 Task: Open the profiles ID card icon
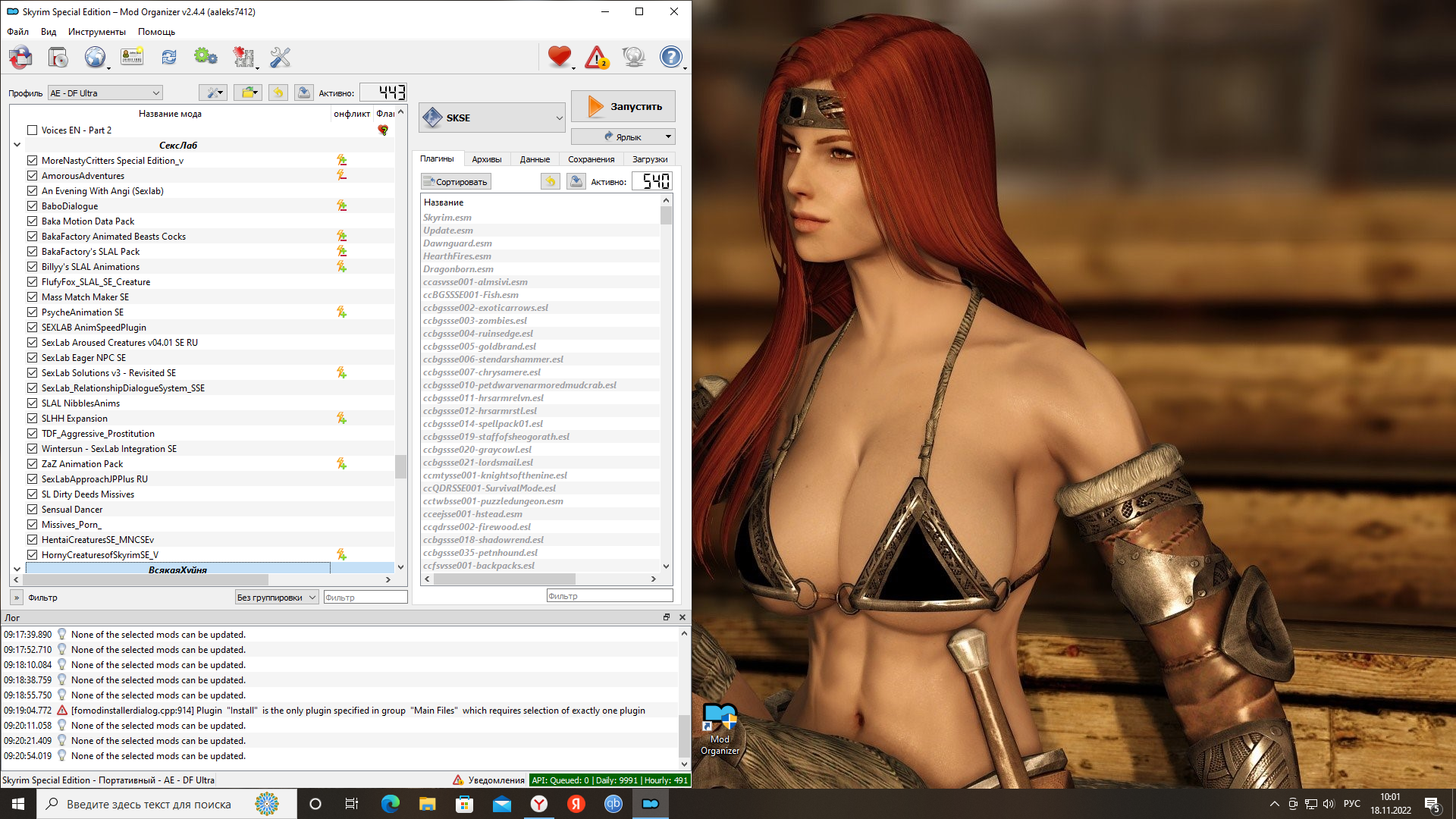(132, 57)
